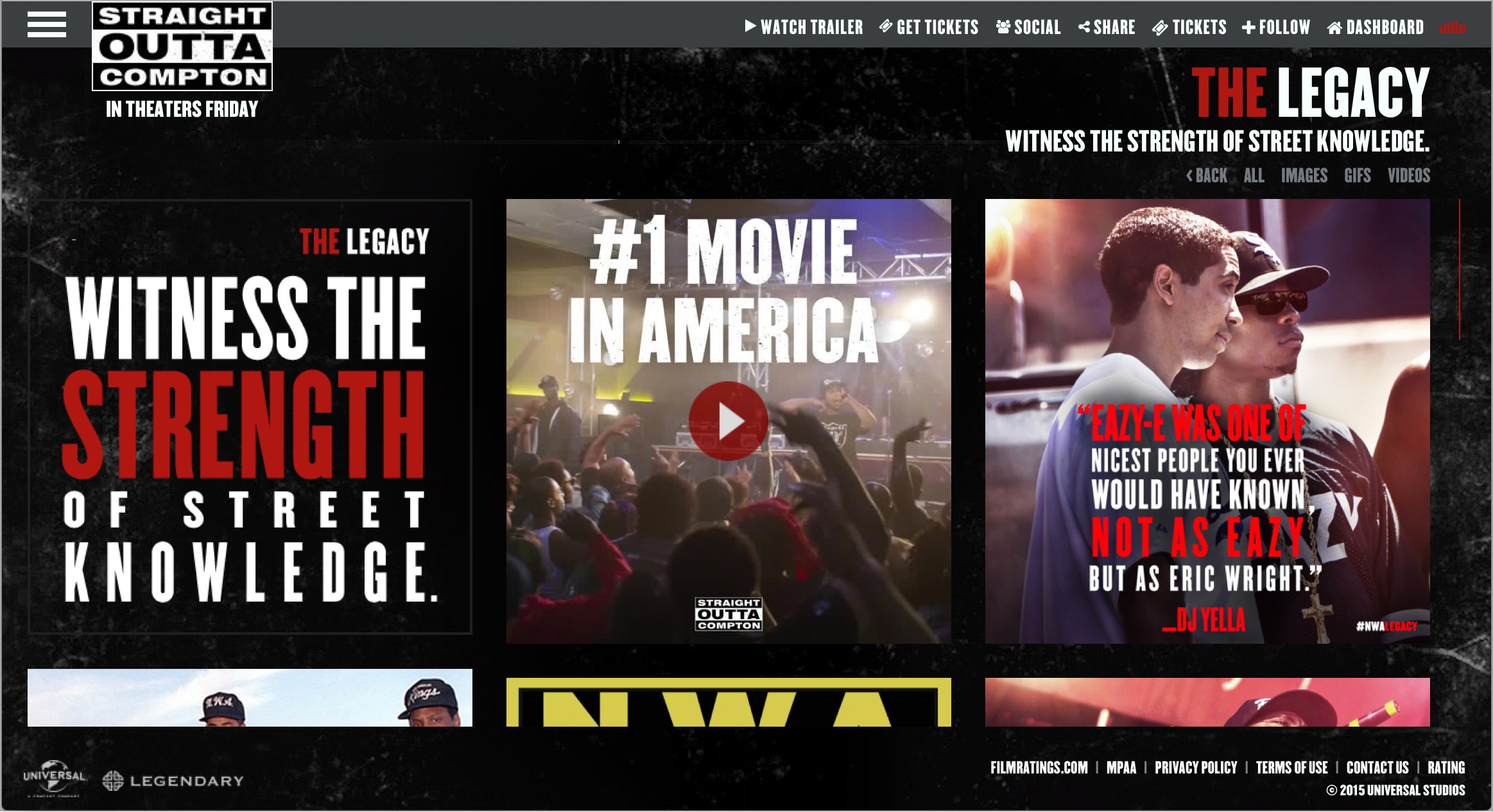Click the Straight Outta Compton logo
Viewport: 1493px width, 812px height.
pos(182,46)
